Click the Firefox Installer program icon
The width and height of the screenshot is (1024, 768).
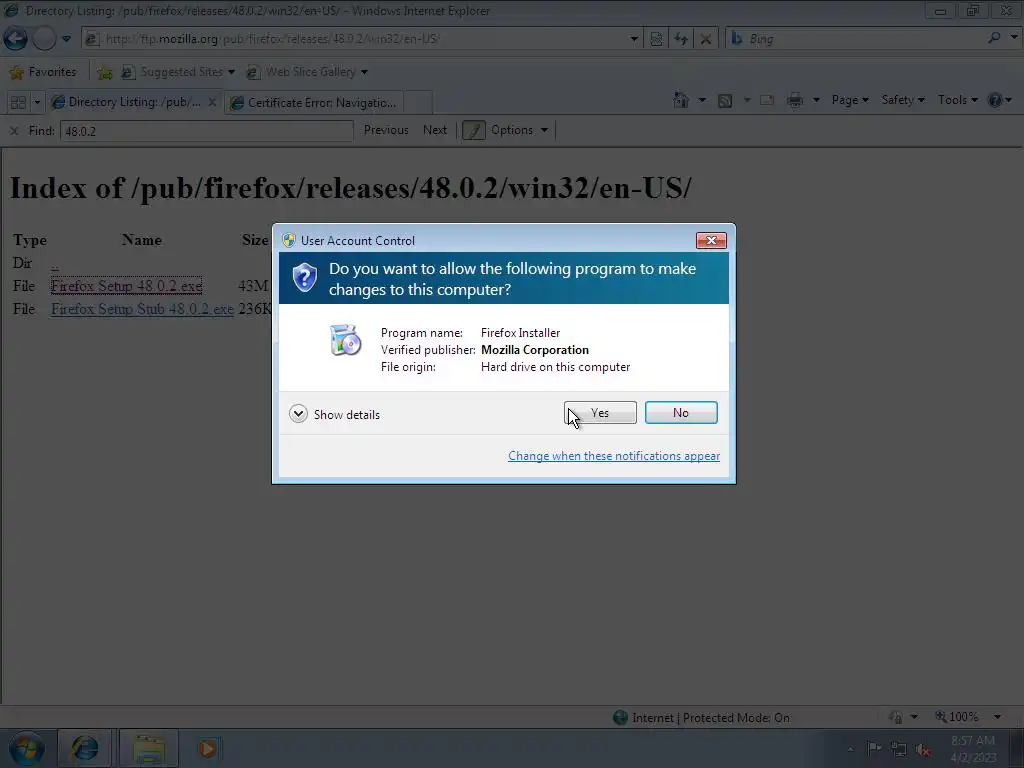345,340
